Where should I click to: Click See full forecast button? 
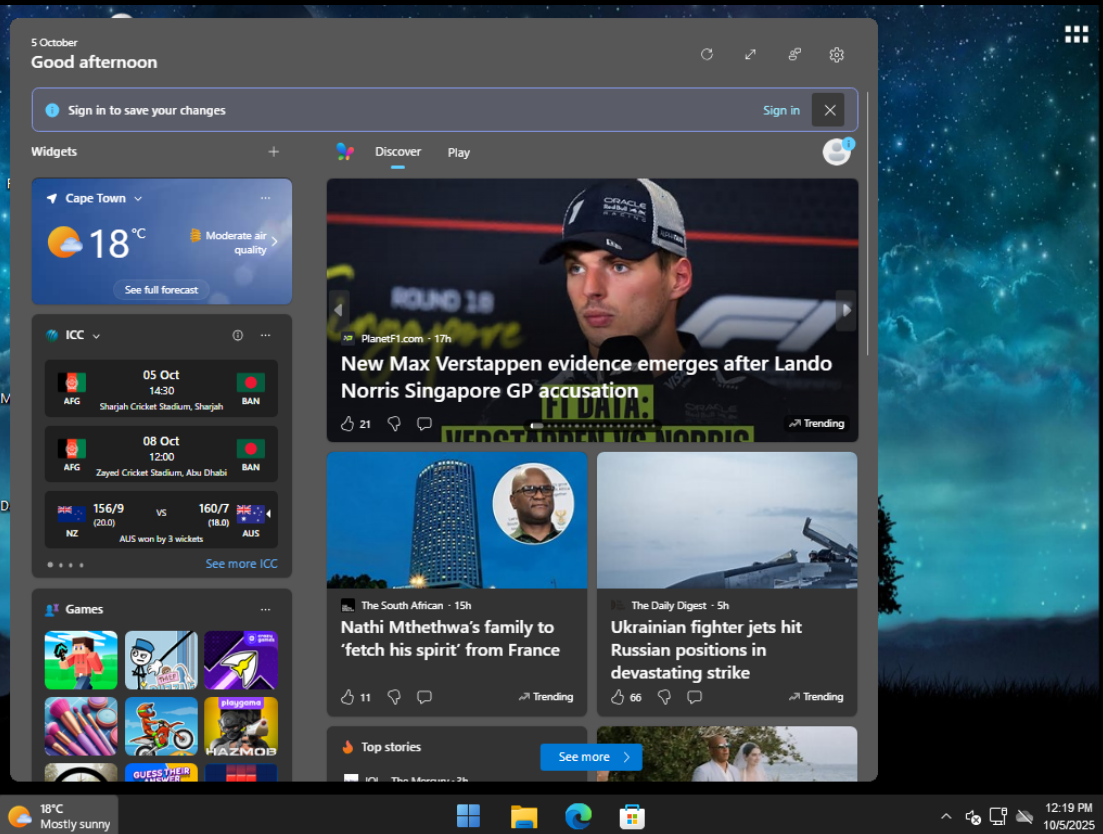(161, 290)
